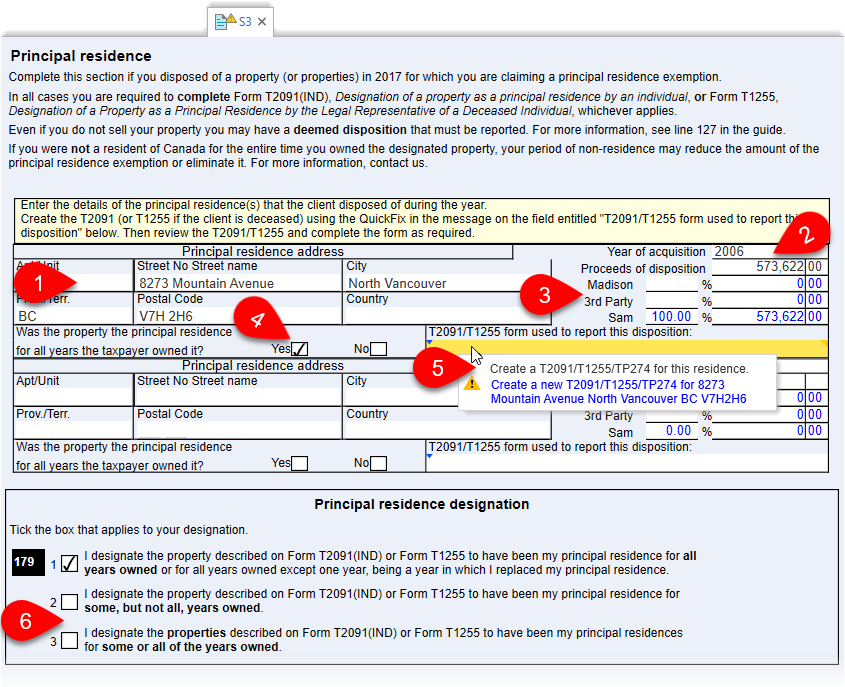This screenshot has height=687, width=845.
Task: Click the line 179 box label
Action: point(28,562)
